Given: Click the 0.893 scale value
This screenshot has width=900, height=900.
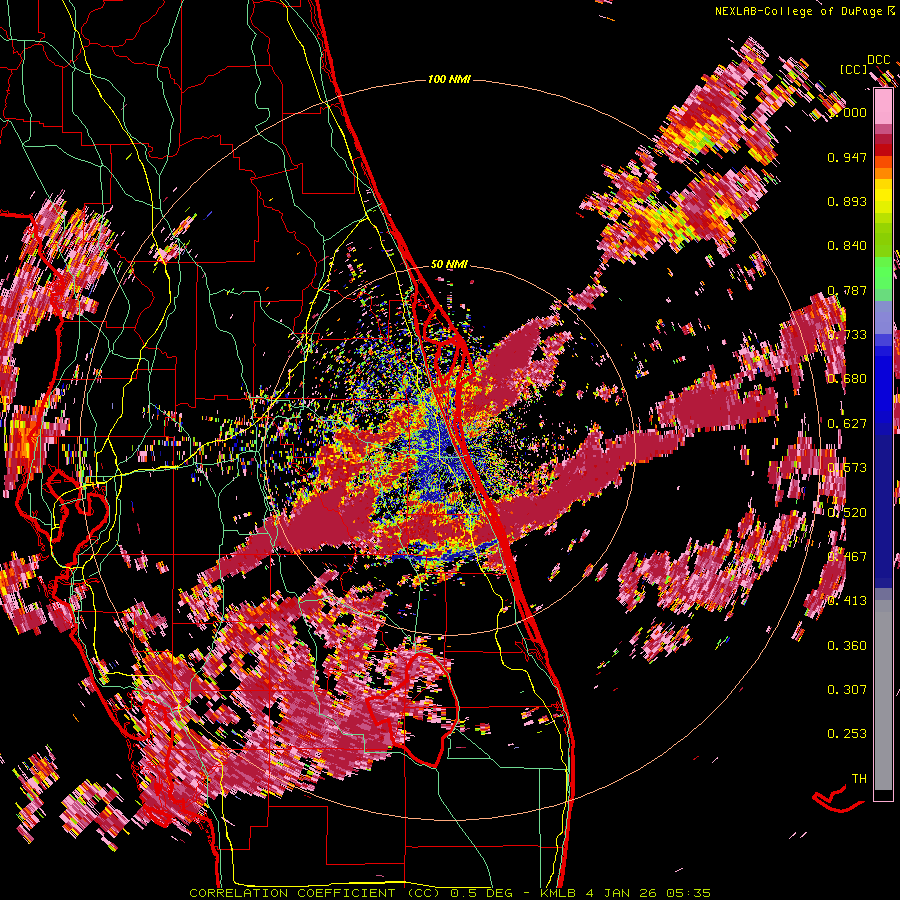Looking at the screenshot, I should coord(847,201).
